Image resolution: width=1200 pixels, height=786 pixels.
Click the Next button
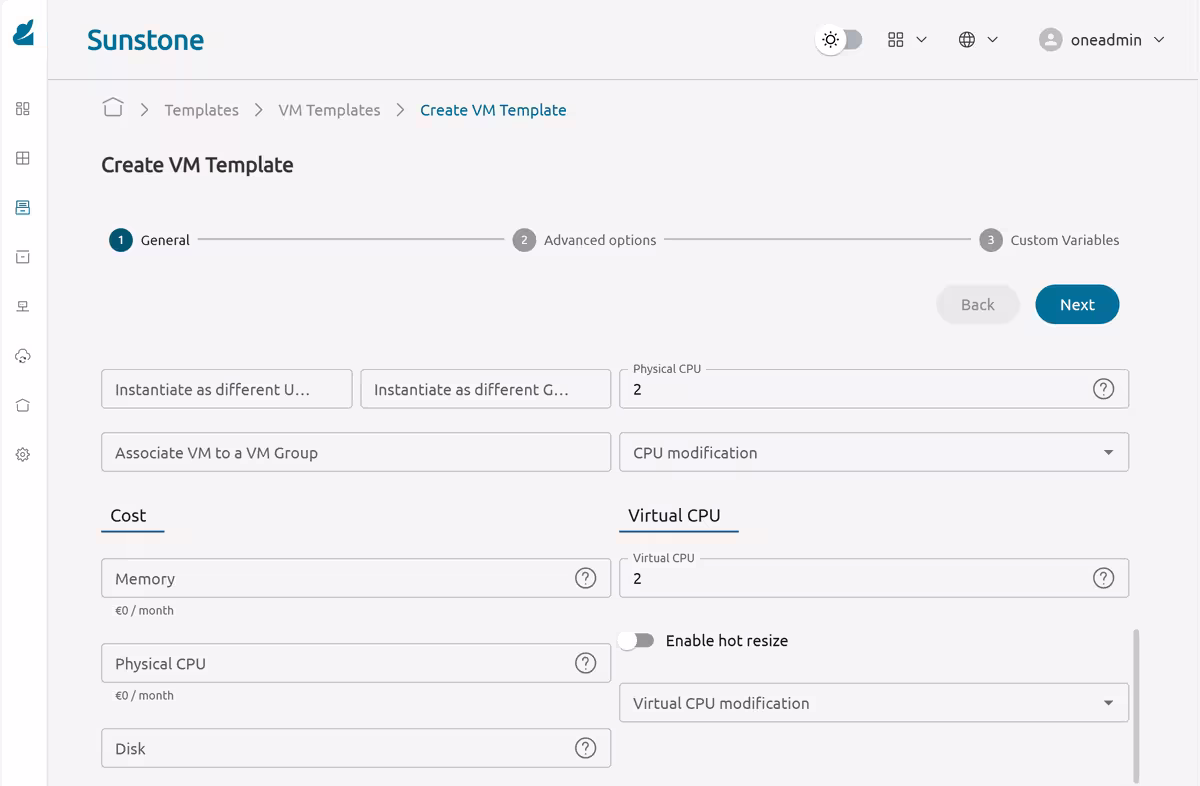(1077, 305)
